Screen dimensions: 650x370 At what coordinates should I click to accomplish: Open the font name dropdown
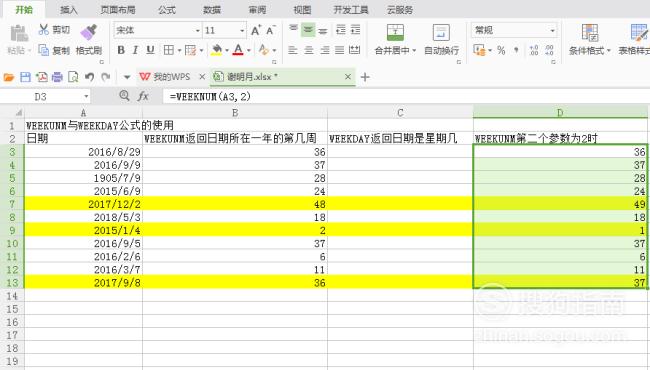(x=197, y=31)
